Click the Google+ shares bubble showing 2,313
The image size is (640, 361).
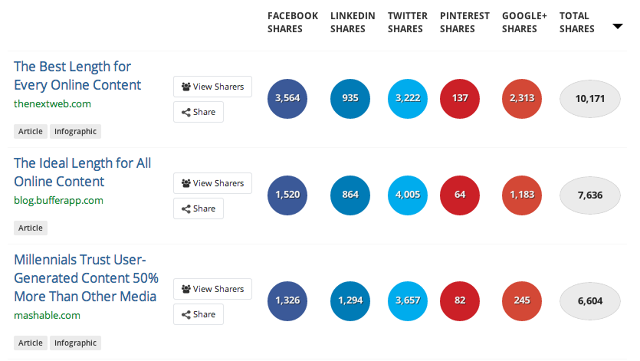click(522, 98)
